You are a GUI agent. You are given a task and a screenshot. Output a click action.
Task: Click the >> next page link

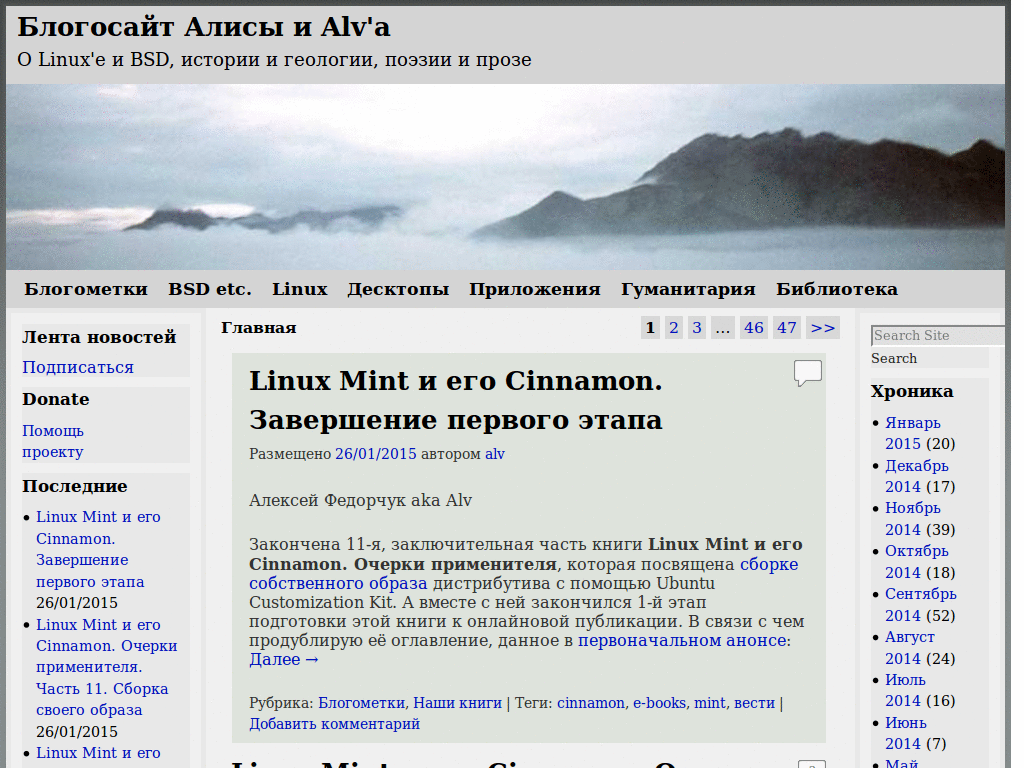[823, 328]
